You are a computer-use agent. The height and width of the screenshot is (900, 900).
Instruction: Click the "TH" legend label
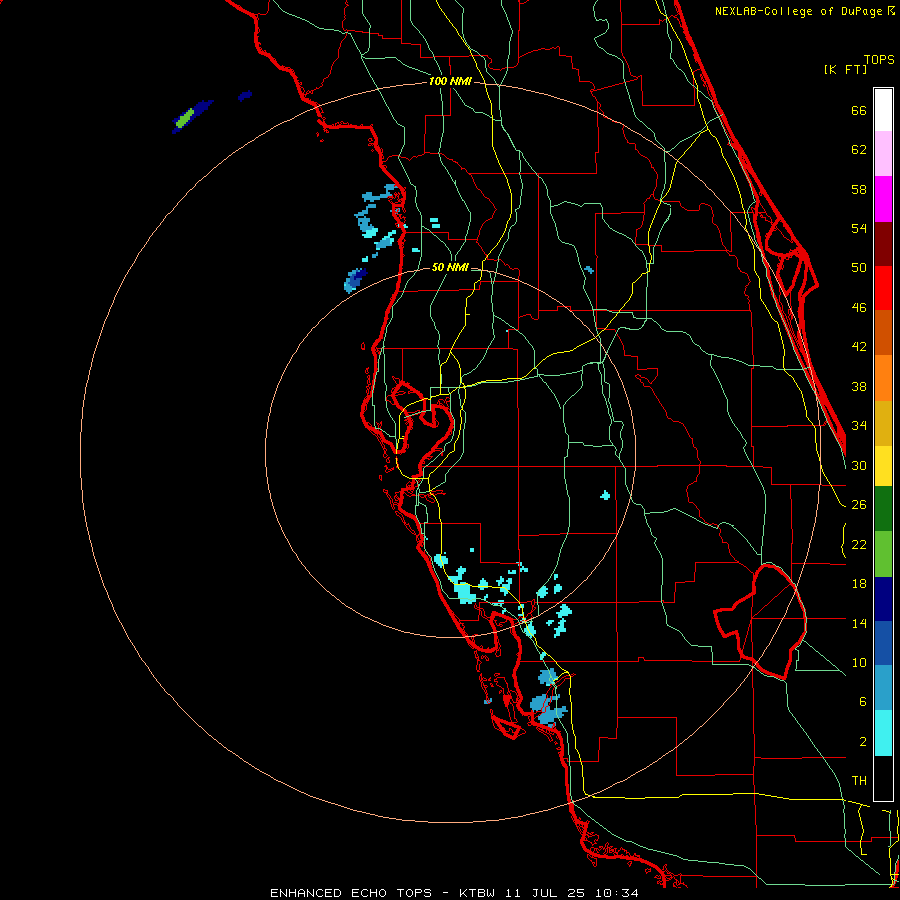(x=859, y=781)
